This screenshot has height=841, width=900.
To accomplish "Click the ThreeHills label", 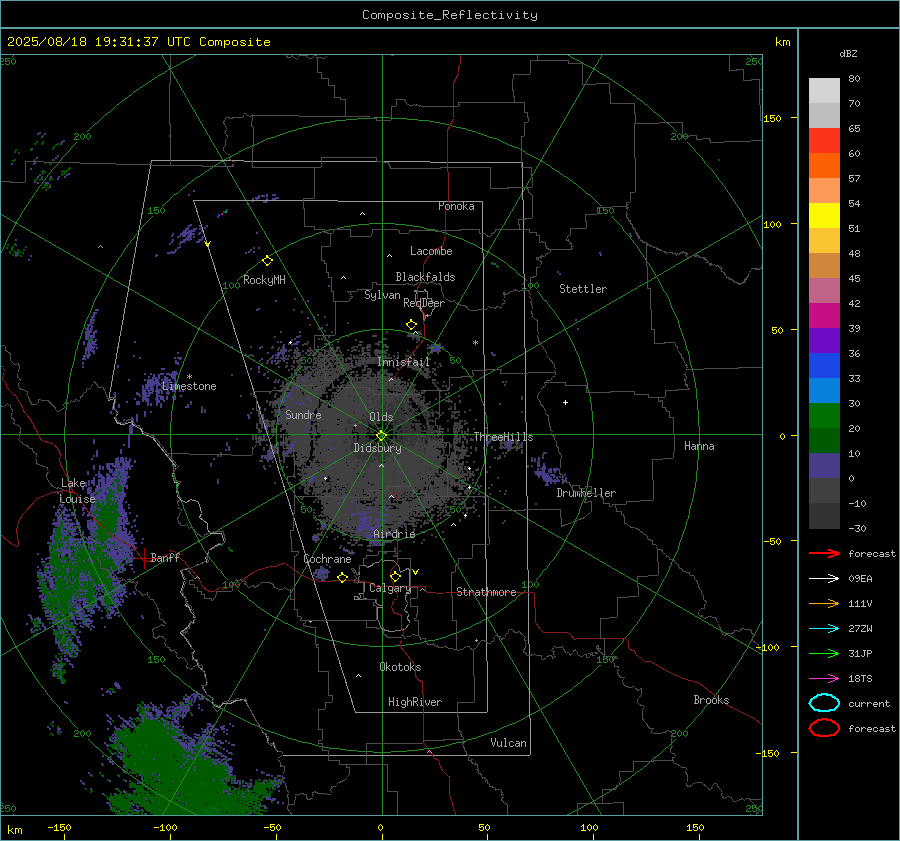I will (x=503, y=437).
